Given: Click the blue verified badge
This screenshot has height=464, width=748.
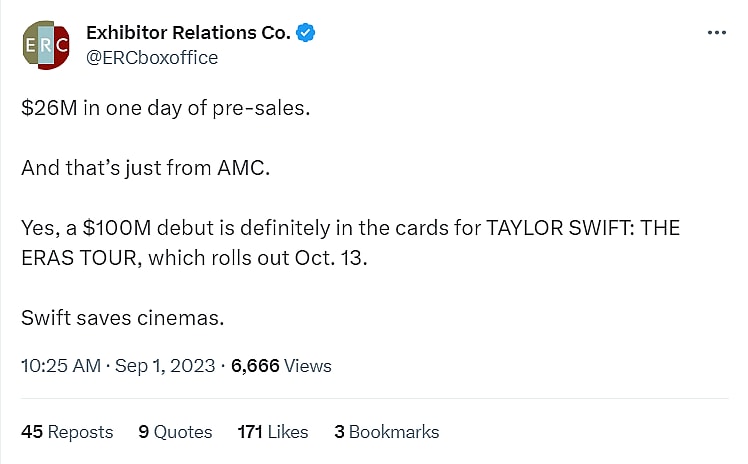Looking at the screenshot, I should [306, 33].
